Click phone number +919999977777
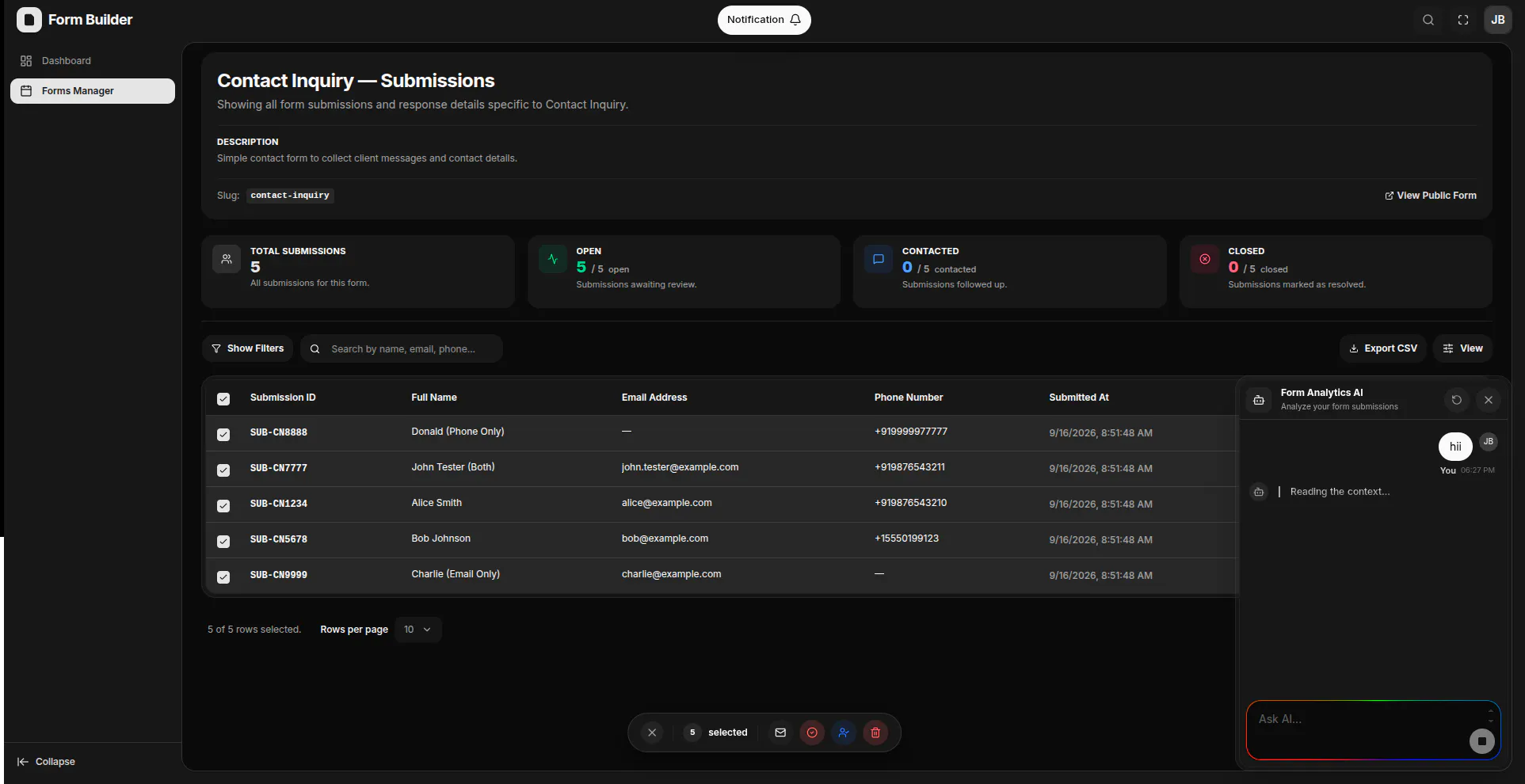The image size is (1525, 784). coord(911,432)
